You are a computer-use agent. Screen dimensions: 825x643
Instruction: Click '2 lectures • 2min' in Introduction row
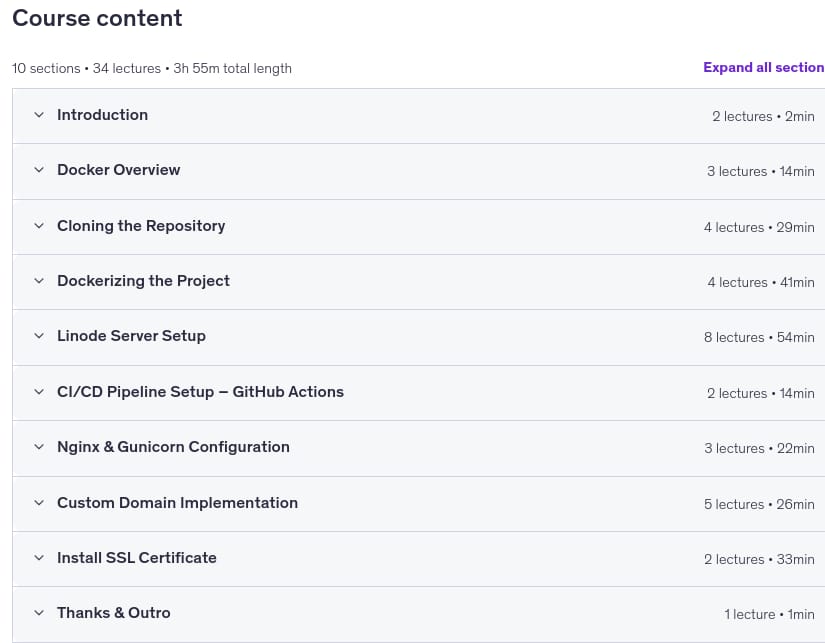coord(763,116)
